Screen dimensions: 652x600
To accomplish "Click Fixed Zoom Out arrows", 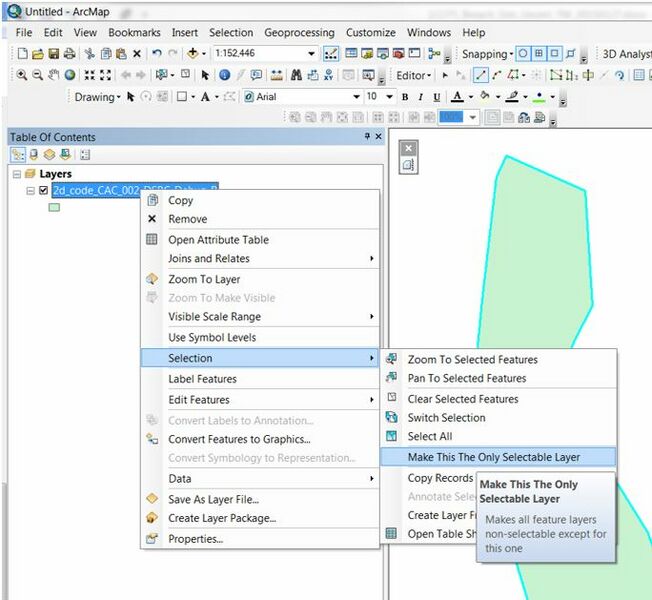I will pyautogui.click(x=106, y=75).
